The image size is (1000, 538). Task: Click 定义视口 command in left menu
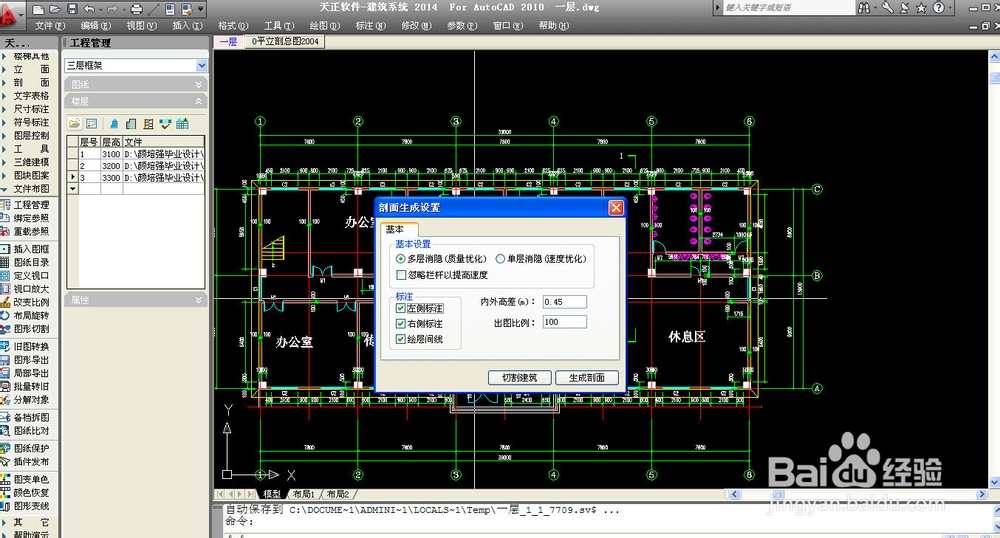click(31, 275)
